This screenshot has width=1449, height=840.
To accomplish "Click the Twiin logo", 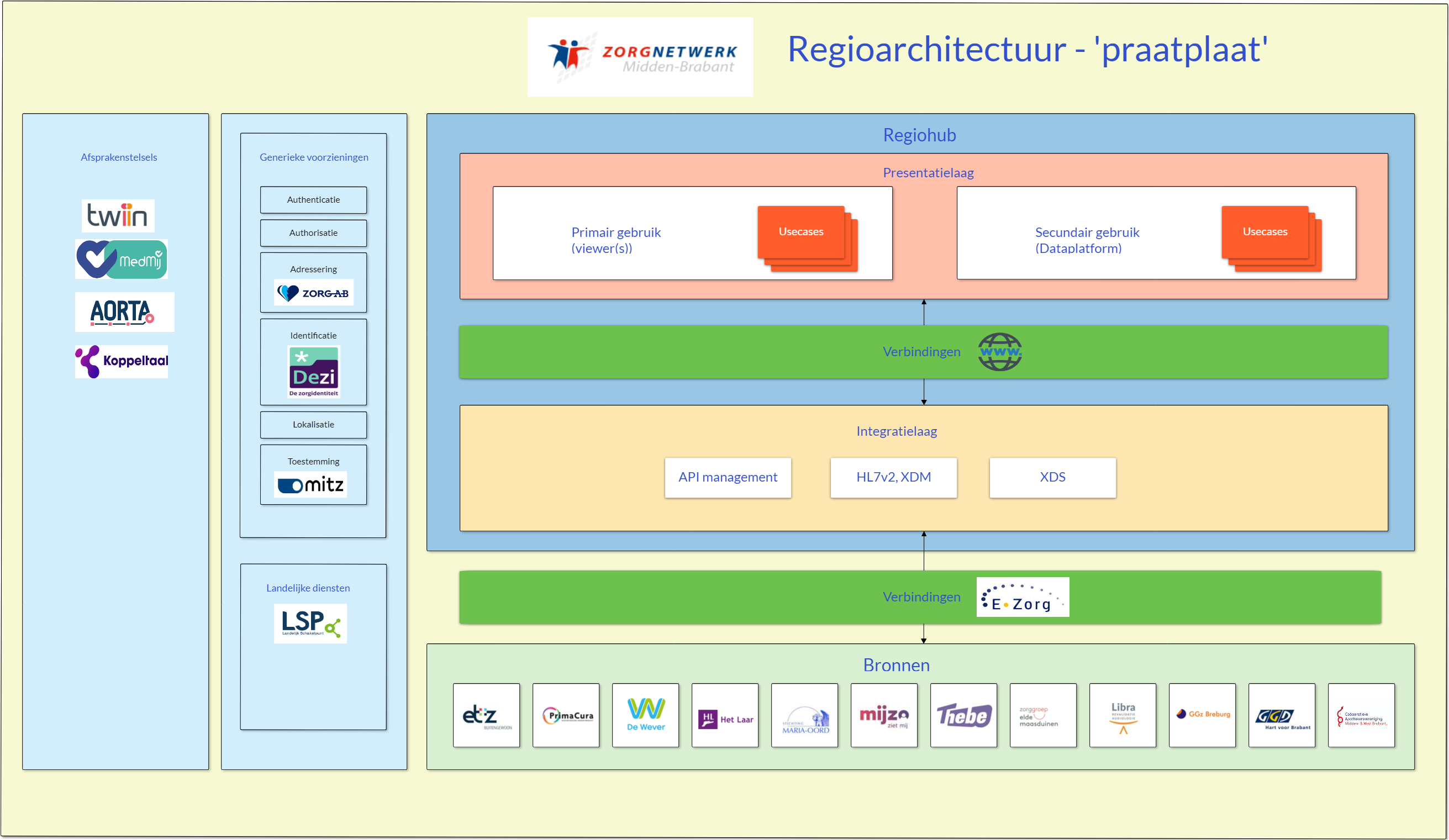I will click(x=118, y=215).
